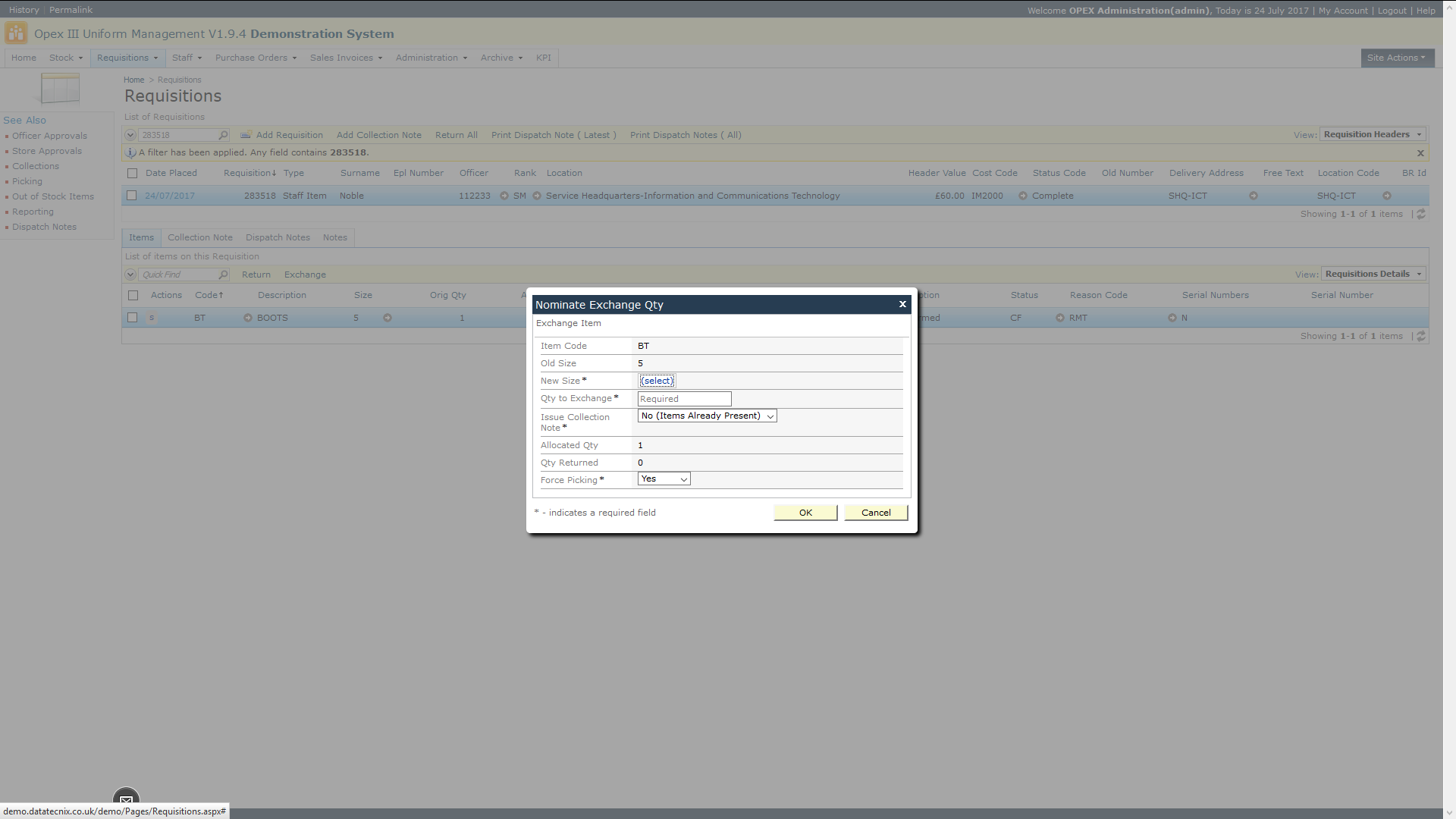Open the Issue Collection Note dropdown
Screen dimensions: 1456x819
click(707, 416)
